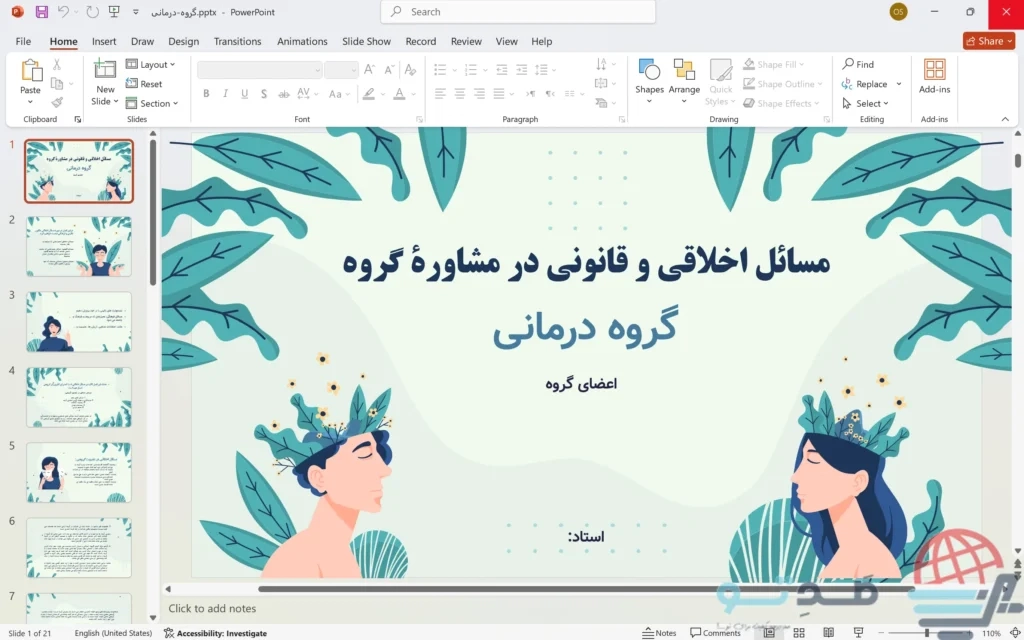
Task: Open the Design tab
Action: pyautogui.click(x=184, y=41)
